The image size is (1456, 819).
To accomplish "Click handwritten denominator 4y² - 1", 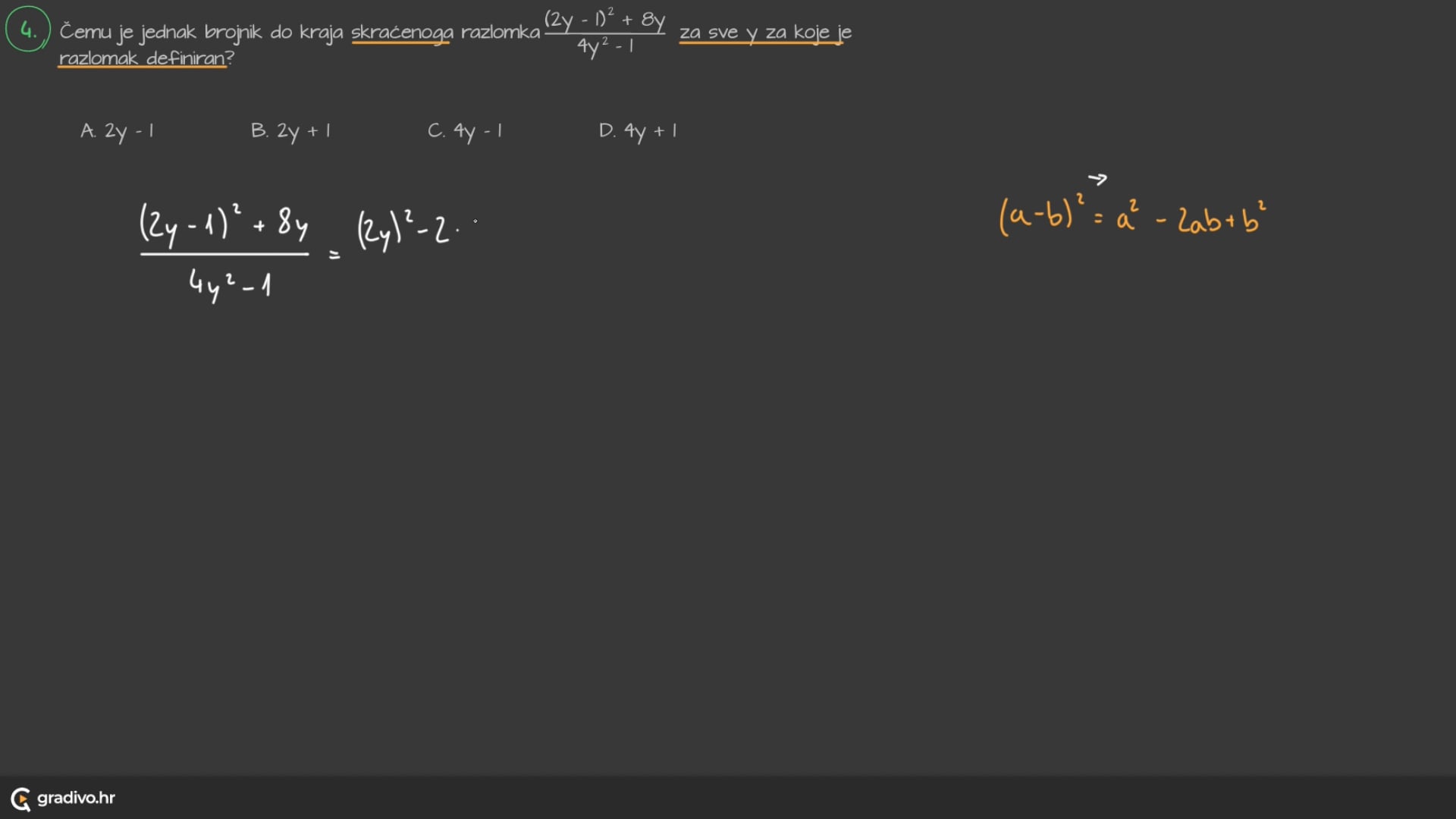I will tap(230, 284).
